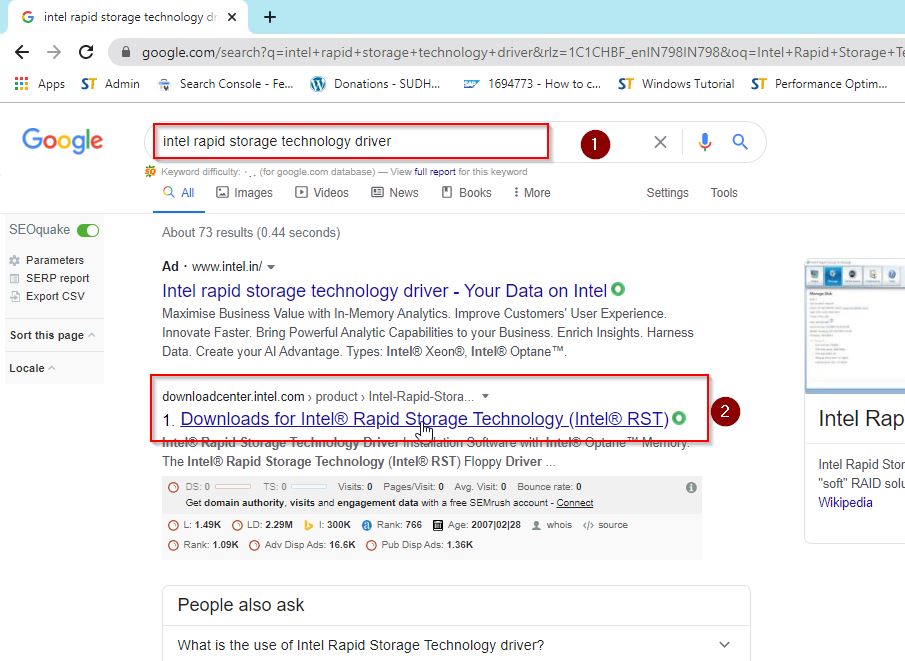905x661 pixels.
Task: Click the blue magnifier search button
Action: click(x=740, y=141)
